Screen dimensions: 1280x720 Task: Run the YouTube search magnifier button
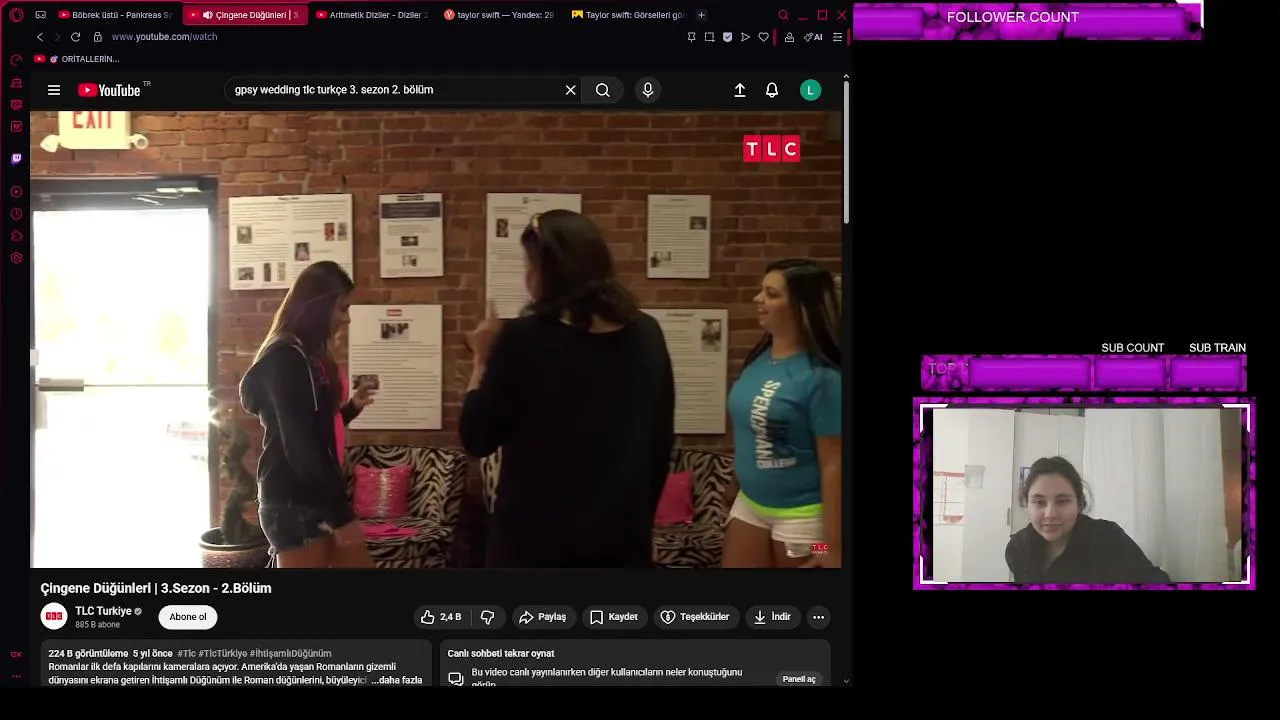point(602,90)
